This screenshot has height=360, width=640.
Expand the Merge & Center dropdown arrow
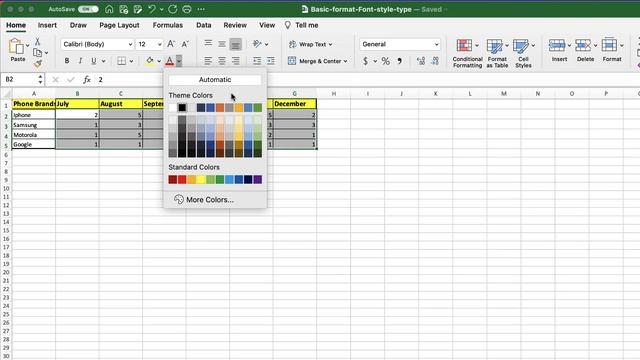click(345, 61)
